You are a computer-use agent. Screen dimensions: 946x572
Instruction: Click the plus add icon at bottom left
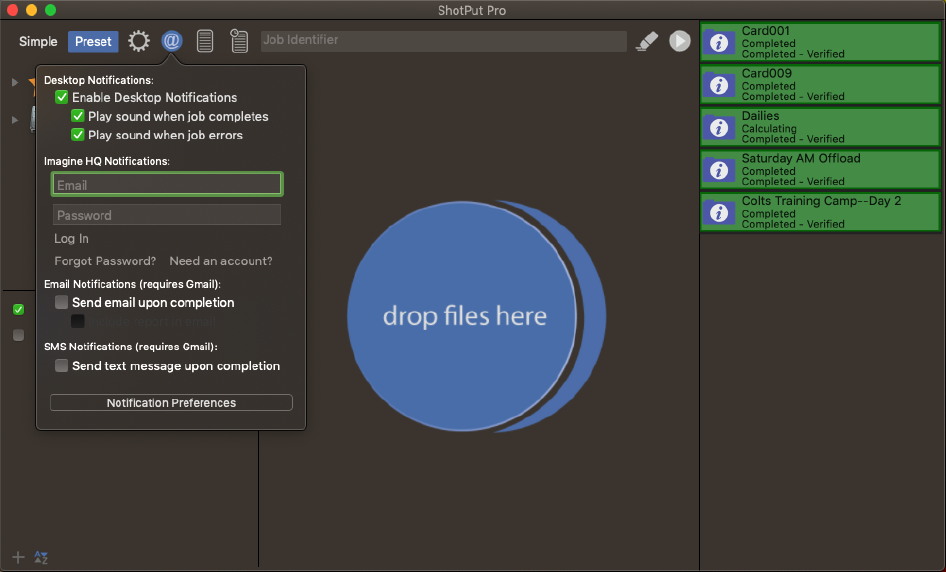(x=18, y=557)
